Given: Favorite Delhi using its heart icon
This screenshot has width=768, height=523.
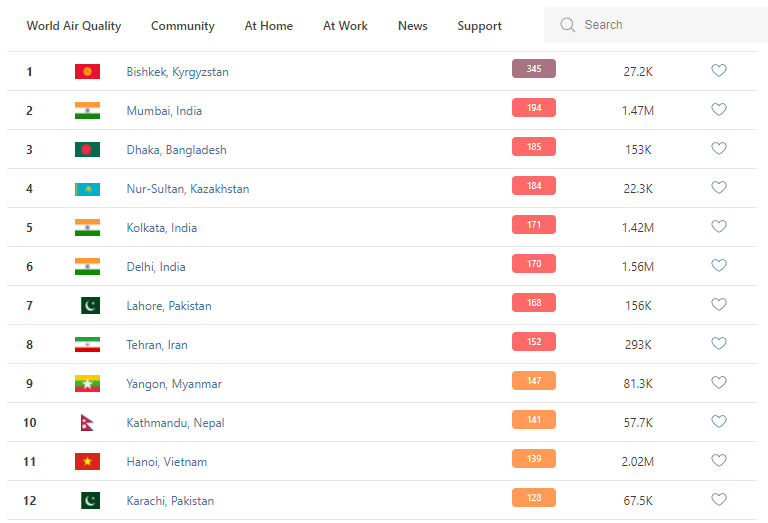Looking at the screenshot, I should pyautogui.click(x=719, y=266).
